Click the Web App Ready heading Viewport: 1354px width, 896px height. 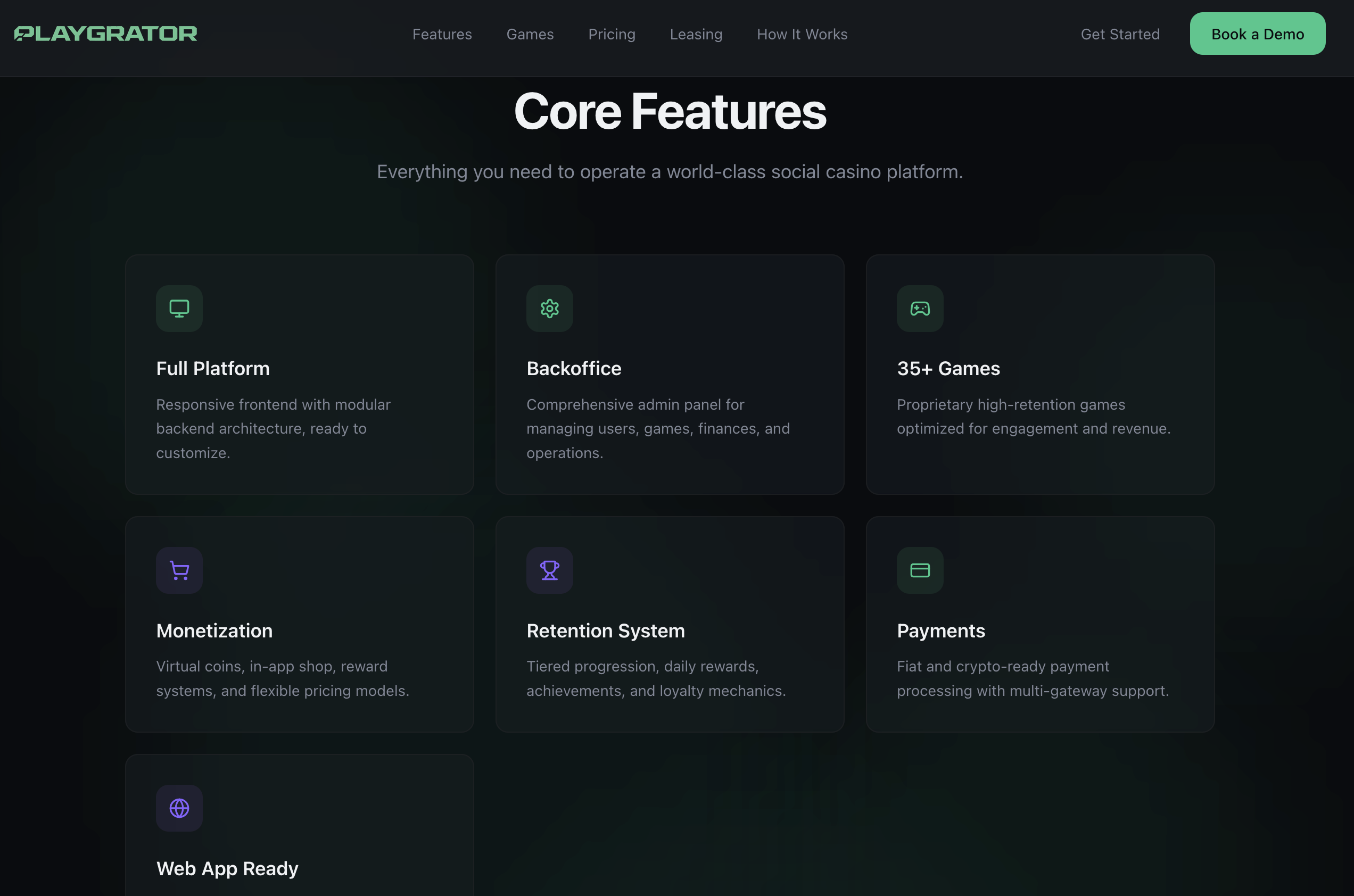coord(227,868)
